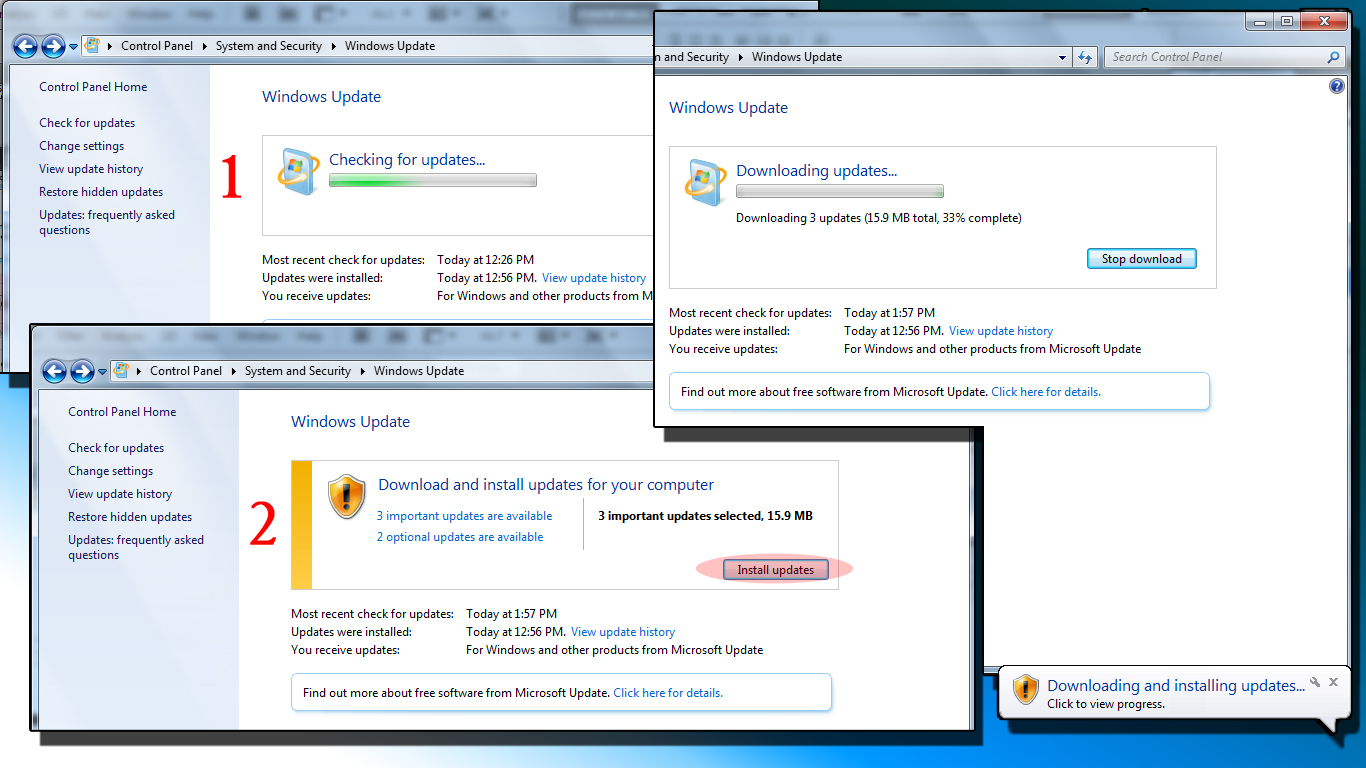Click 'Click here for details' in Downloading window
This screenshot has height=768, width=1366.
coord(1046,392)
